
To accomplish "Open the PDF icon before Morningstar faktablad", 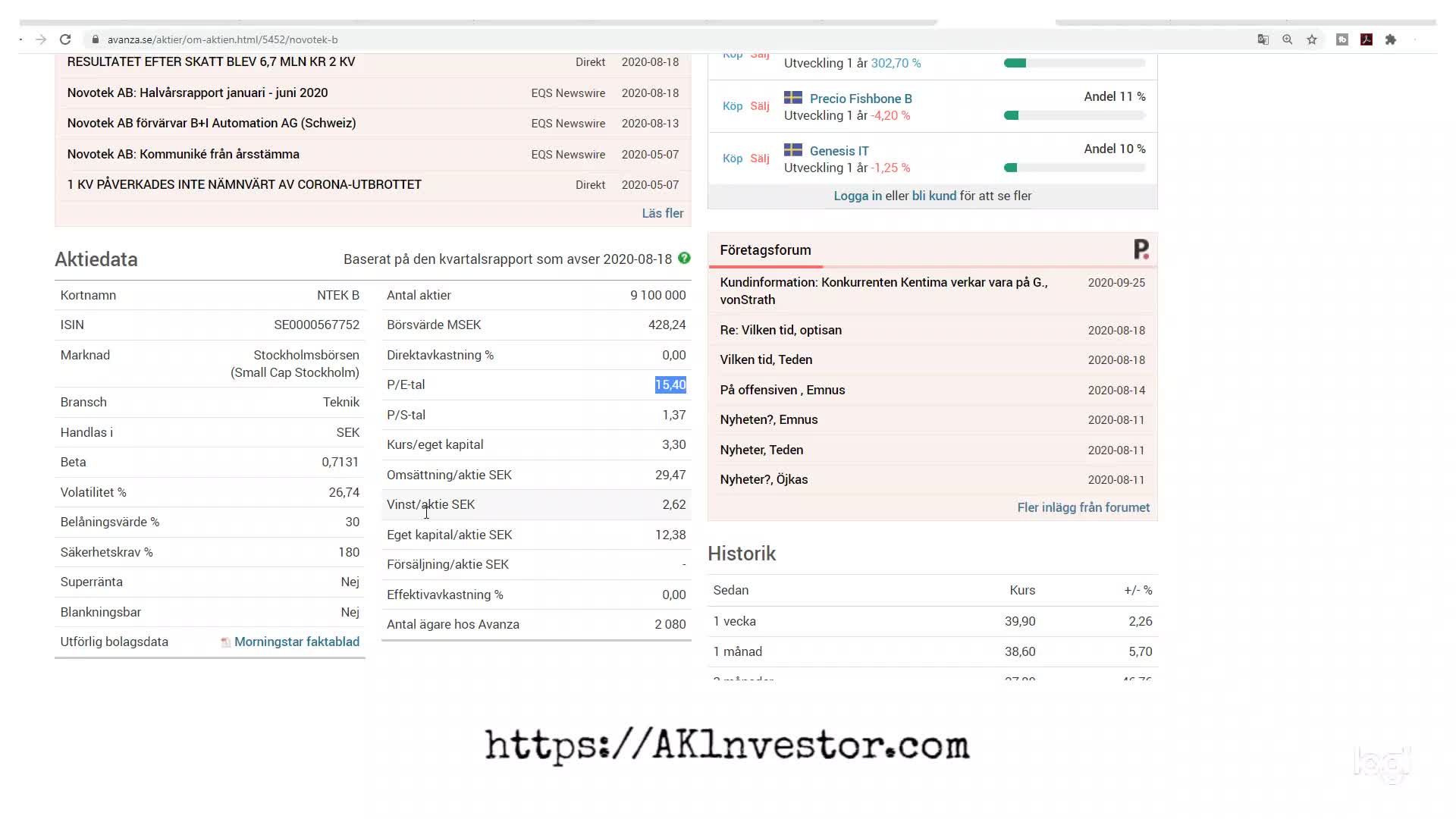I will [225, 642].
